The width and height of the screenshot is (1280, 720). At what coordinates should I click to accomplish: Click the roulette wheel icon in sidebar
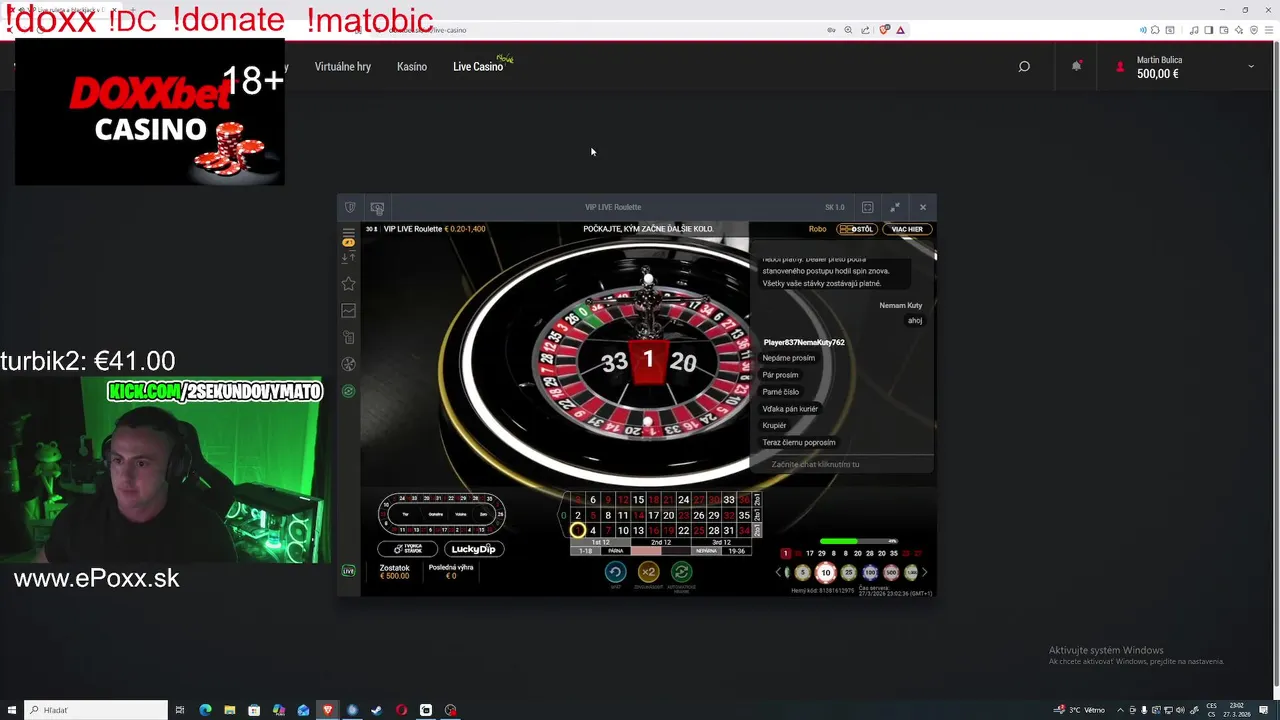coord(348,364)
